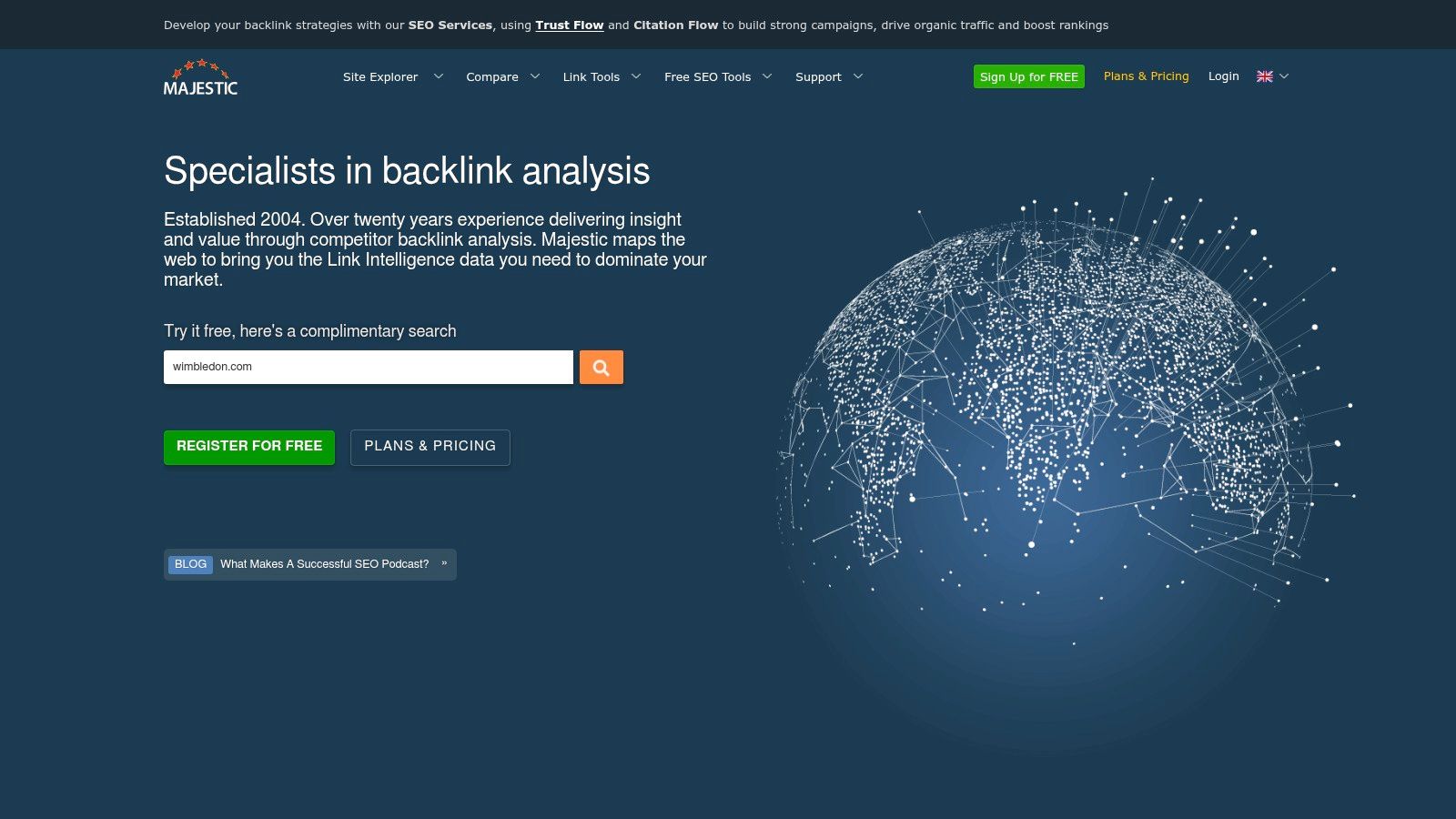This screenshot has width=1456, height=819.
Task: Click the orange search magnifier button
Action: click(x=602, y=368)
